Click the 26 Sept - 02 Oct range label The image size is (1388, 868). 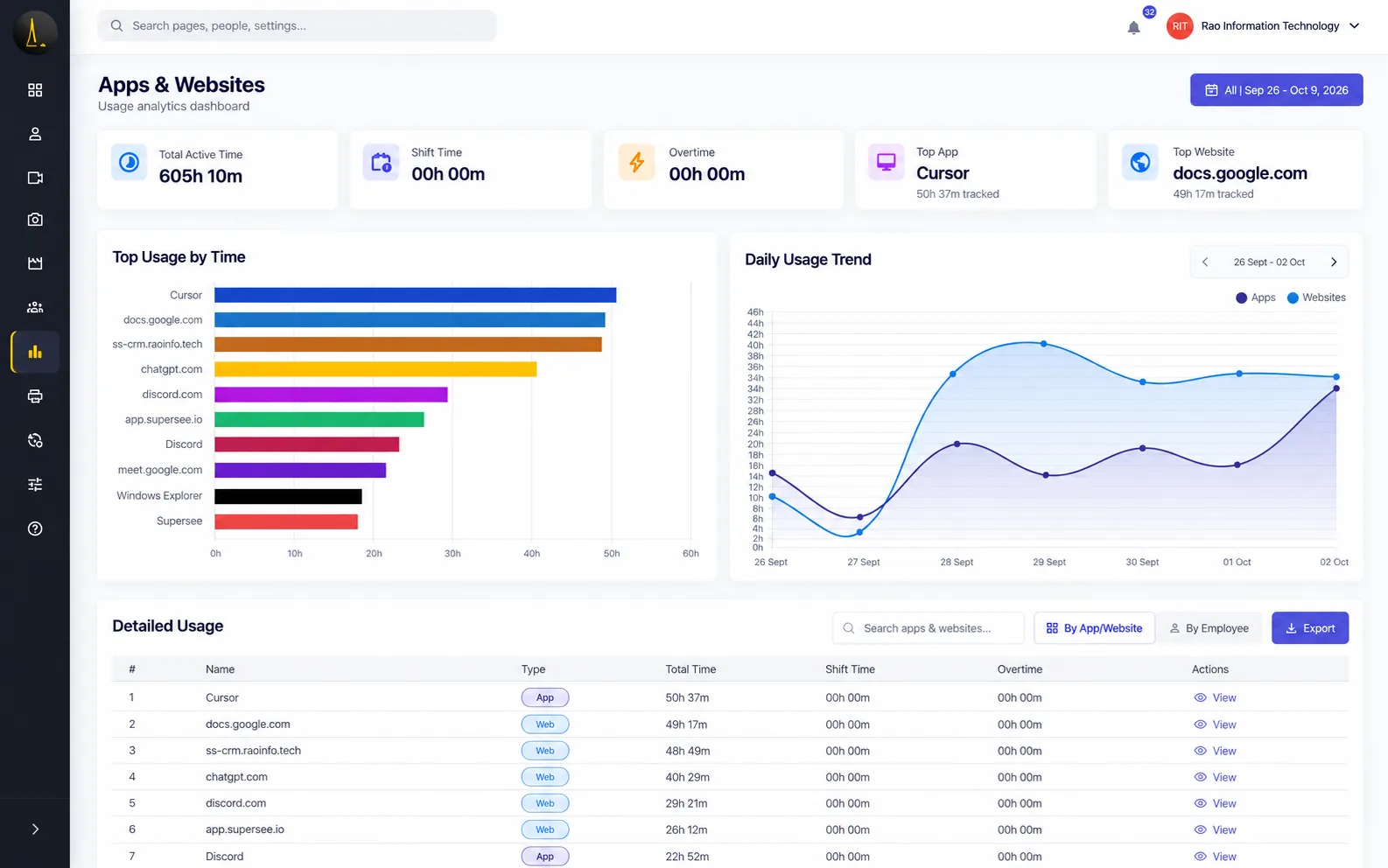click(x=1269, y=262)
